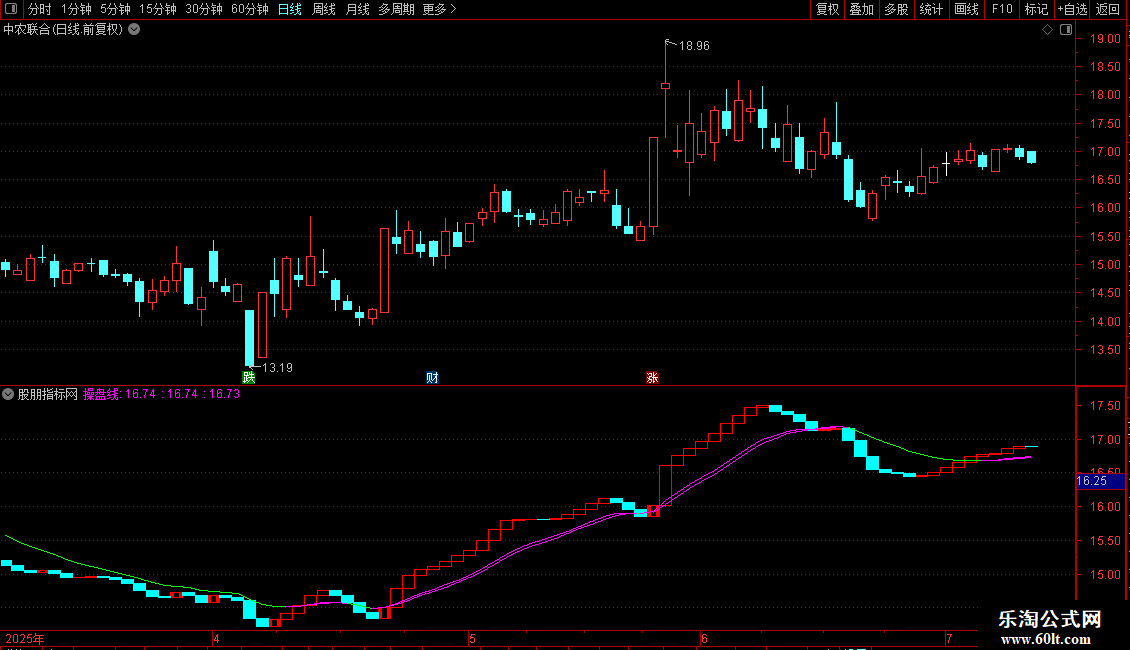Select the 30分钟 period tab
Viewport: 1130px width, 650px height.
pos(204,9)
